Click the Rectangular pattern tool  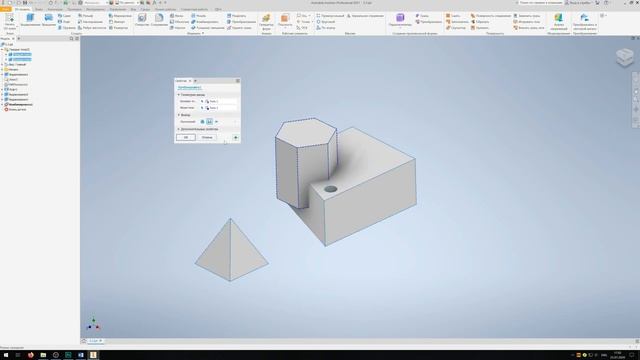(x=330, y=16)
